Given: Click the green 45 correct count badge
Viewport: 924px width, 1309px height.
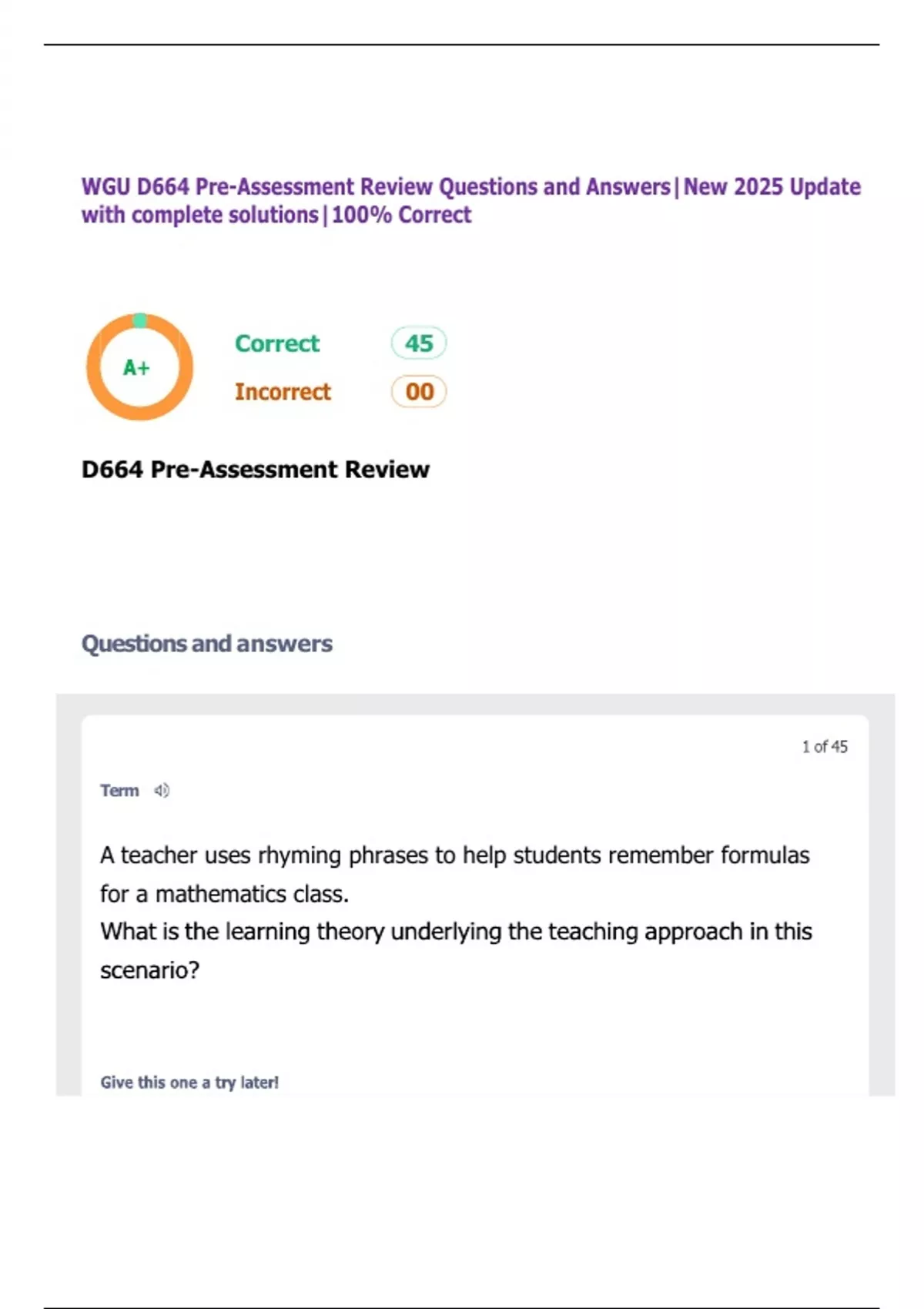Looking at the screenshot, I should [419, 343].
